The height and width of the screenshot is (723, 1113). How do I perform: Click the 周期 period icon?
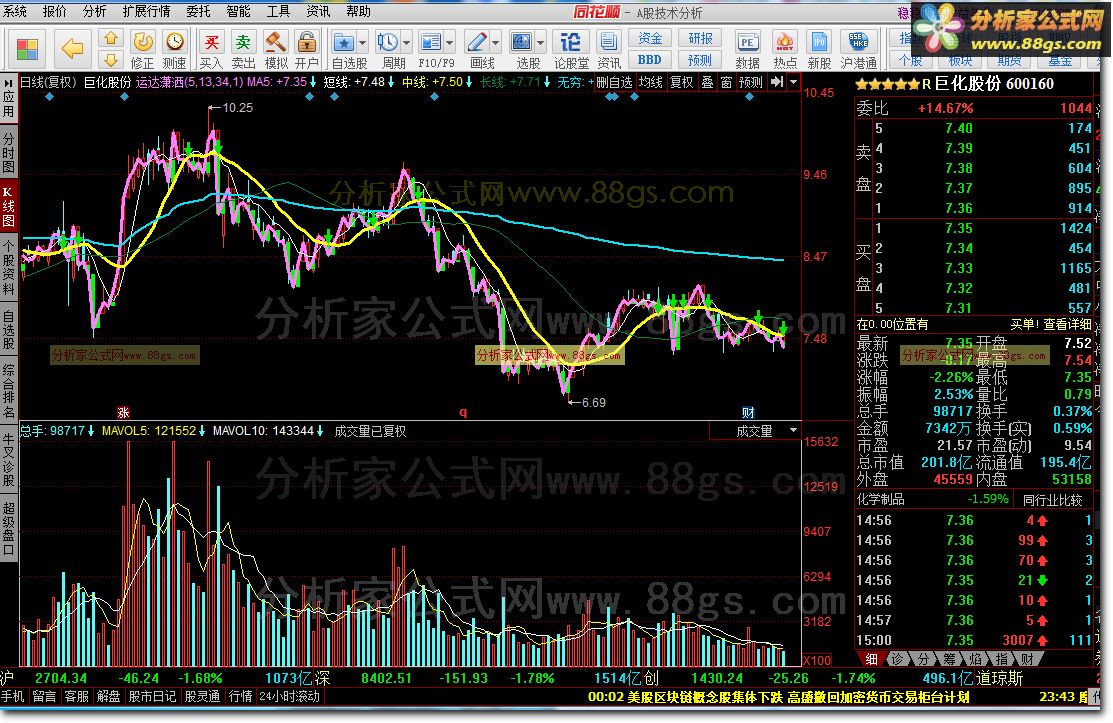[388, 43]
